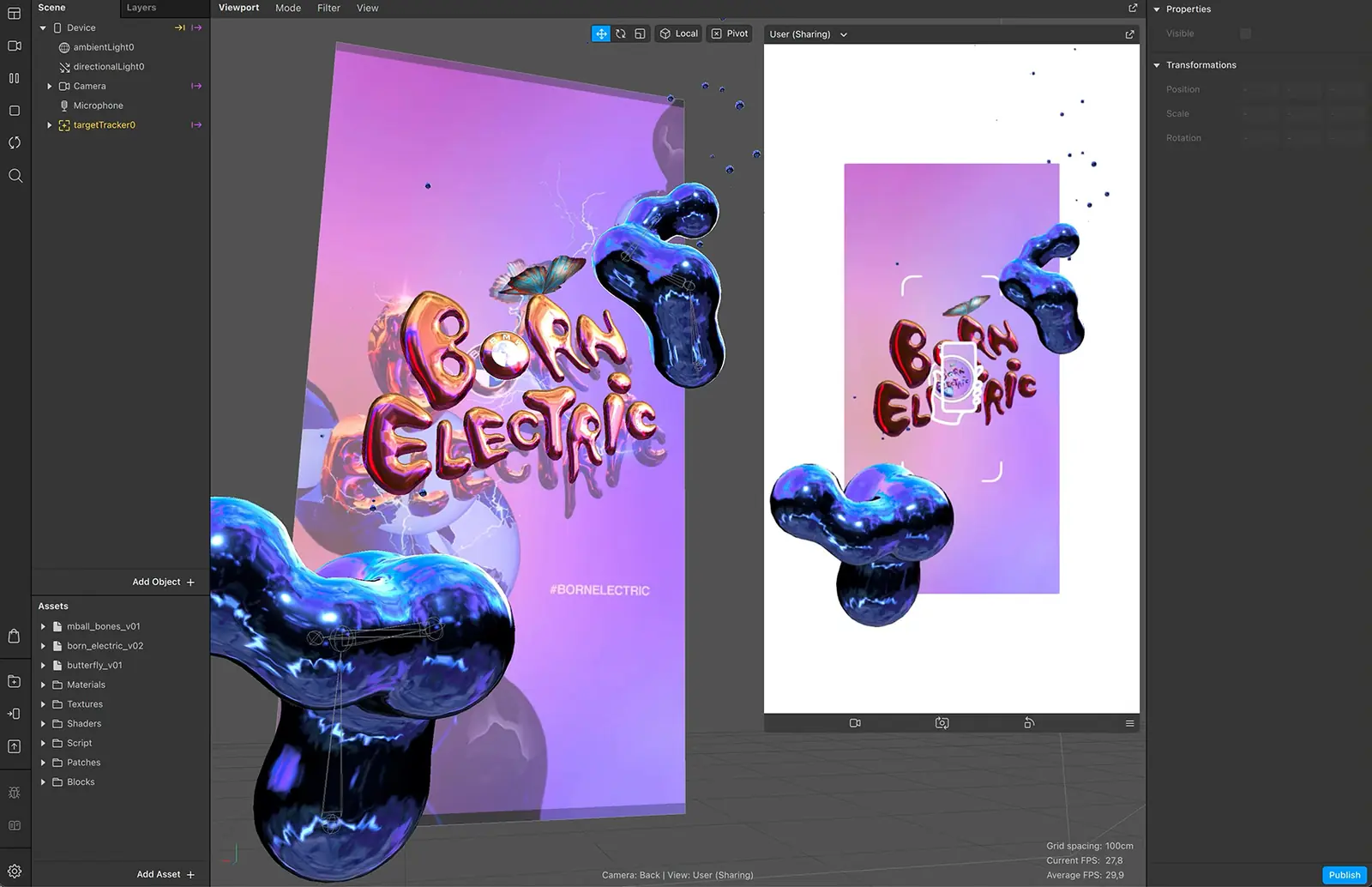Click Add Asset button

pyautogui.click(x=165, y=874)
